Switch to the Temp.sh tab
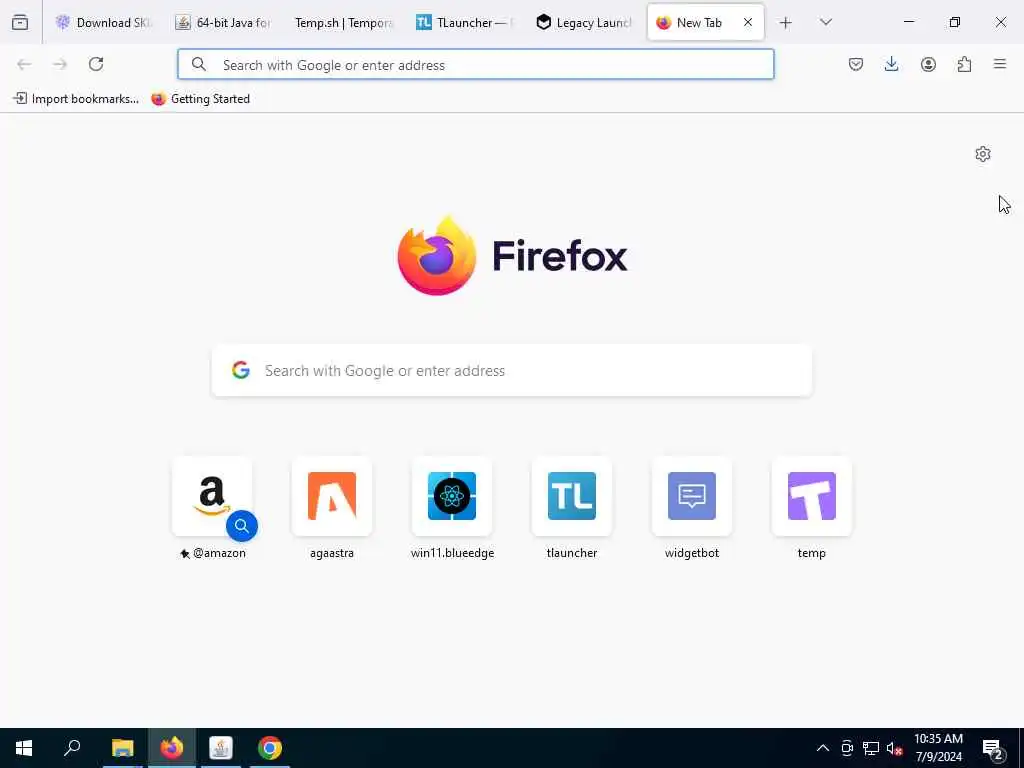The height and width of the screenshot is (768, 1024). coord(342,23)
